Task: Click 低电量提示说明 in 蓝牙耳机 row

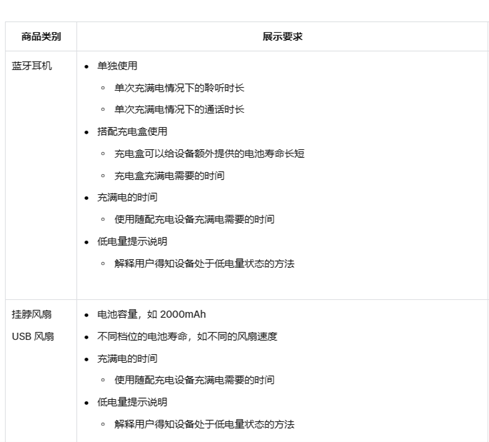Action: click(132, 241)
